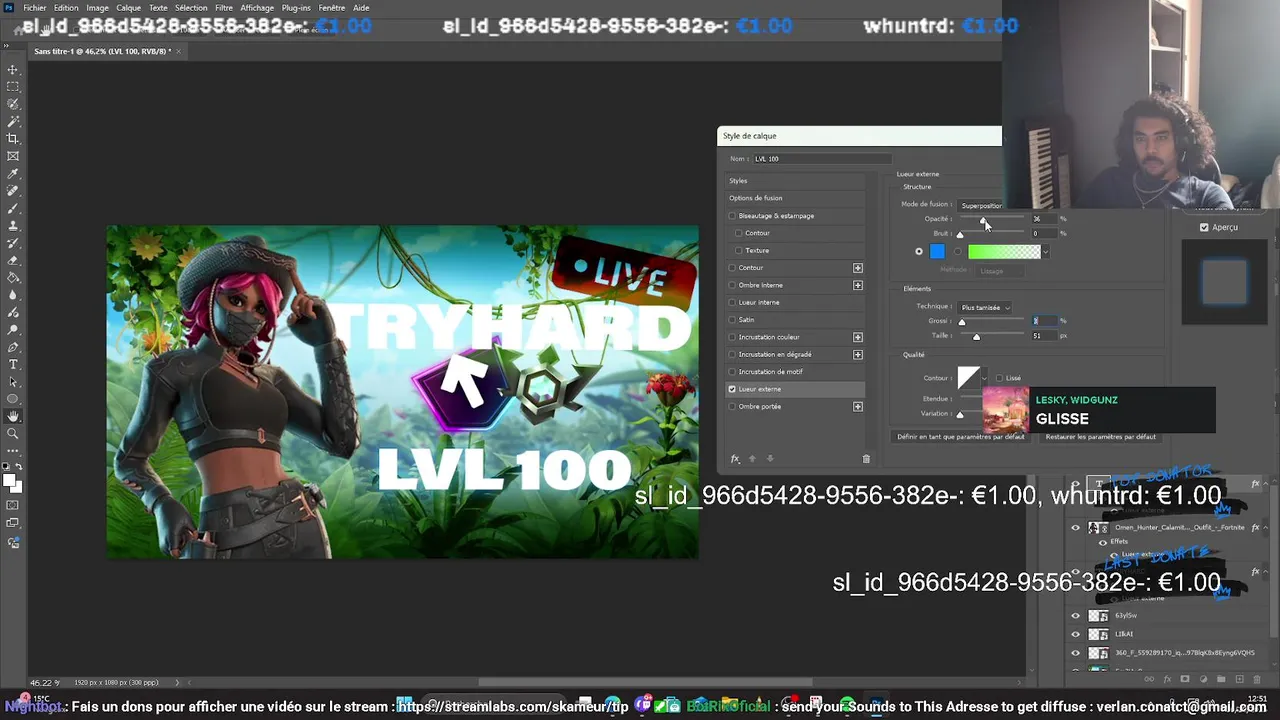Image resolution: width=1280 pixels, height=720 pixels.
Task: Click Définir en tant que paramètres par défaut
Action: [x=961, y=437]
